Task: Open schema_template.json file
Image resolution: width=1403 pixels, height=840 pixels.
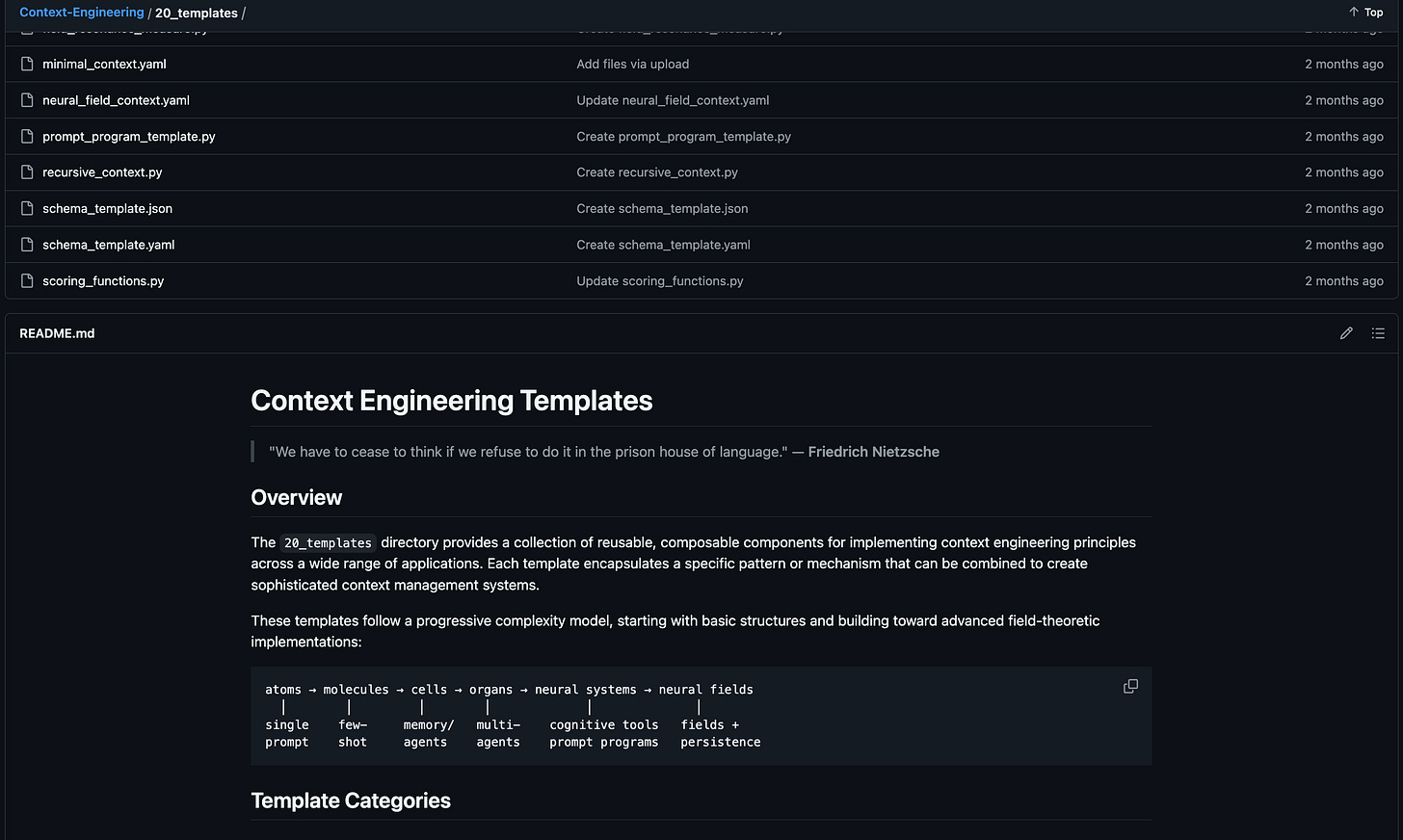Action: point(107,208)
